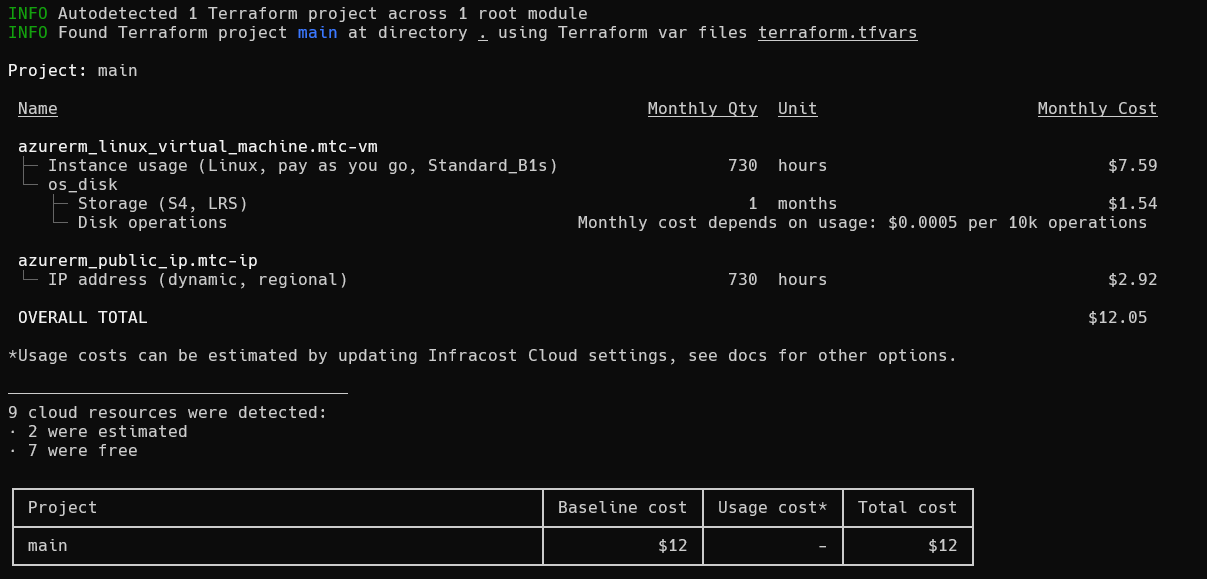1207x579 pixels.
Task: Click the azurerm_linux_virtual_machine.mtc-vm resource name
Action: [197, 147]
